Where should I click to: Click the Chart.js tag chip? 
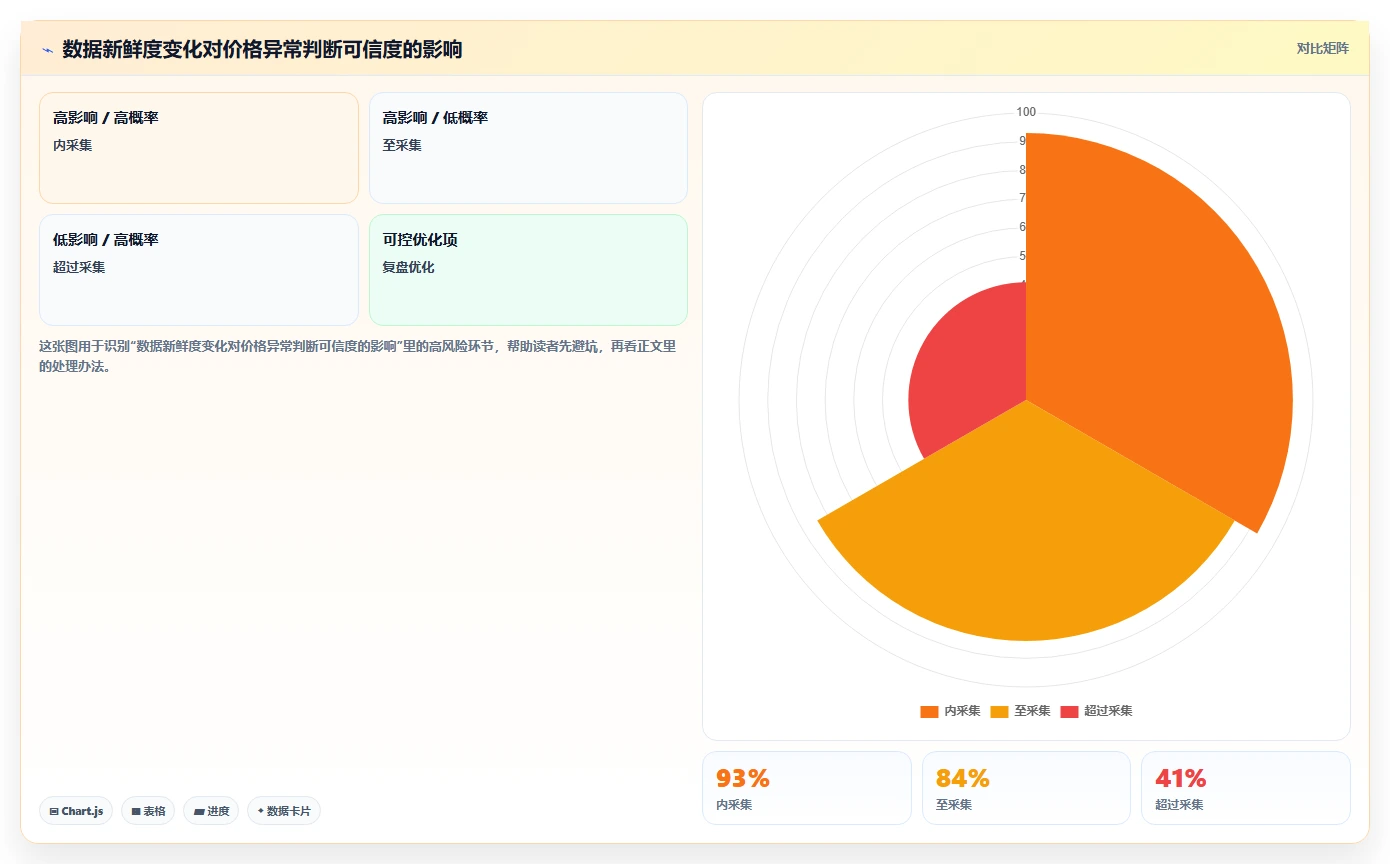(x=76, y=811)
